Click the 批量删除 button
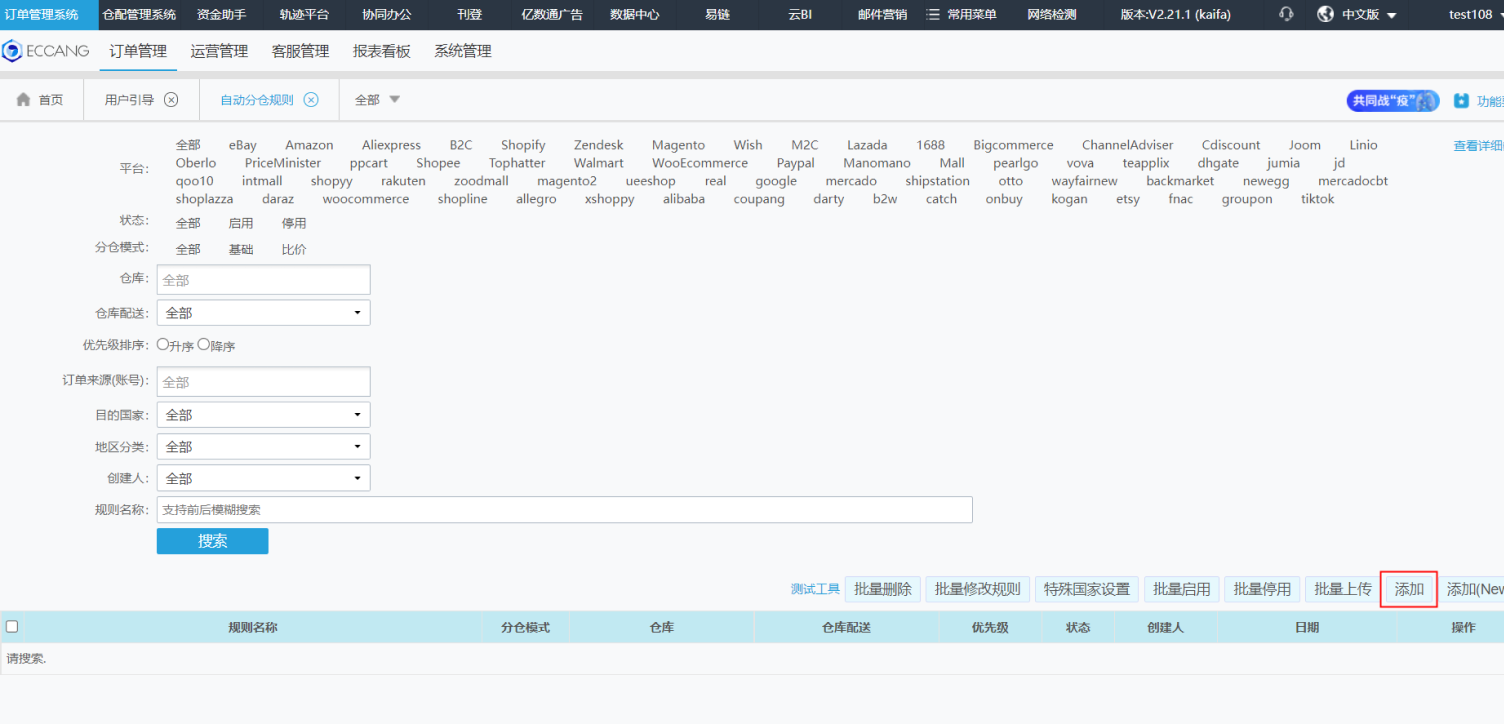1504x724 pixels. (x=883, y=589)
